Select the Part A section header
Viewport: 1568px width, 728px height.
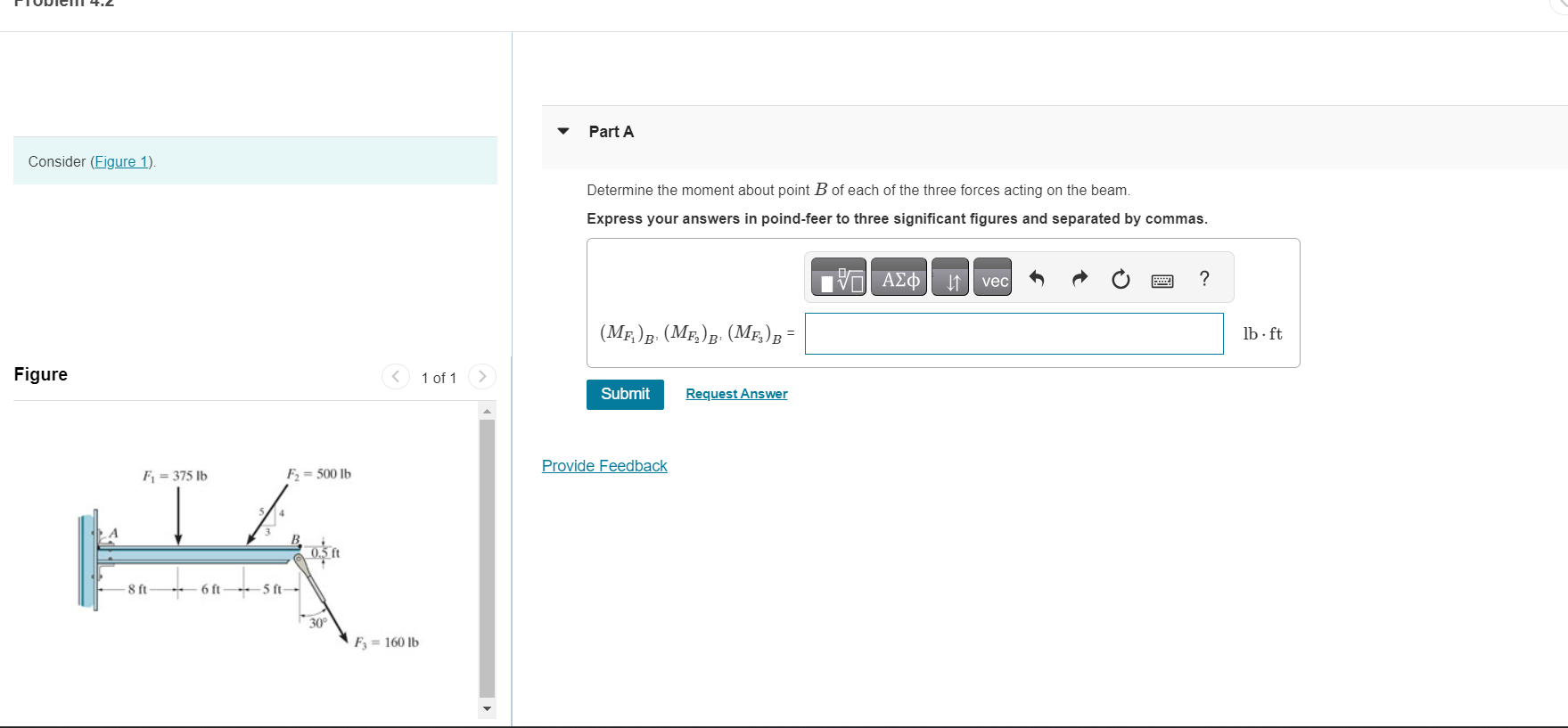[610, 131]
